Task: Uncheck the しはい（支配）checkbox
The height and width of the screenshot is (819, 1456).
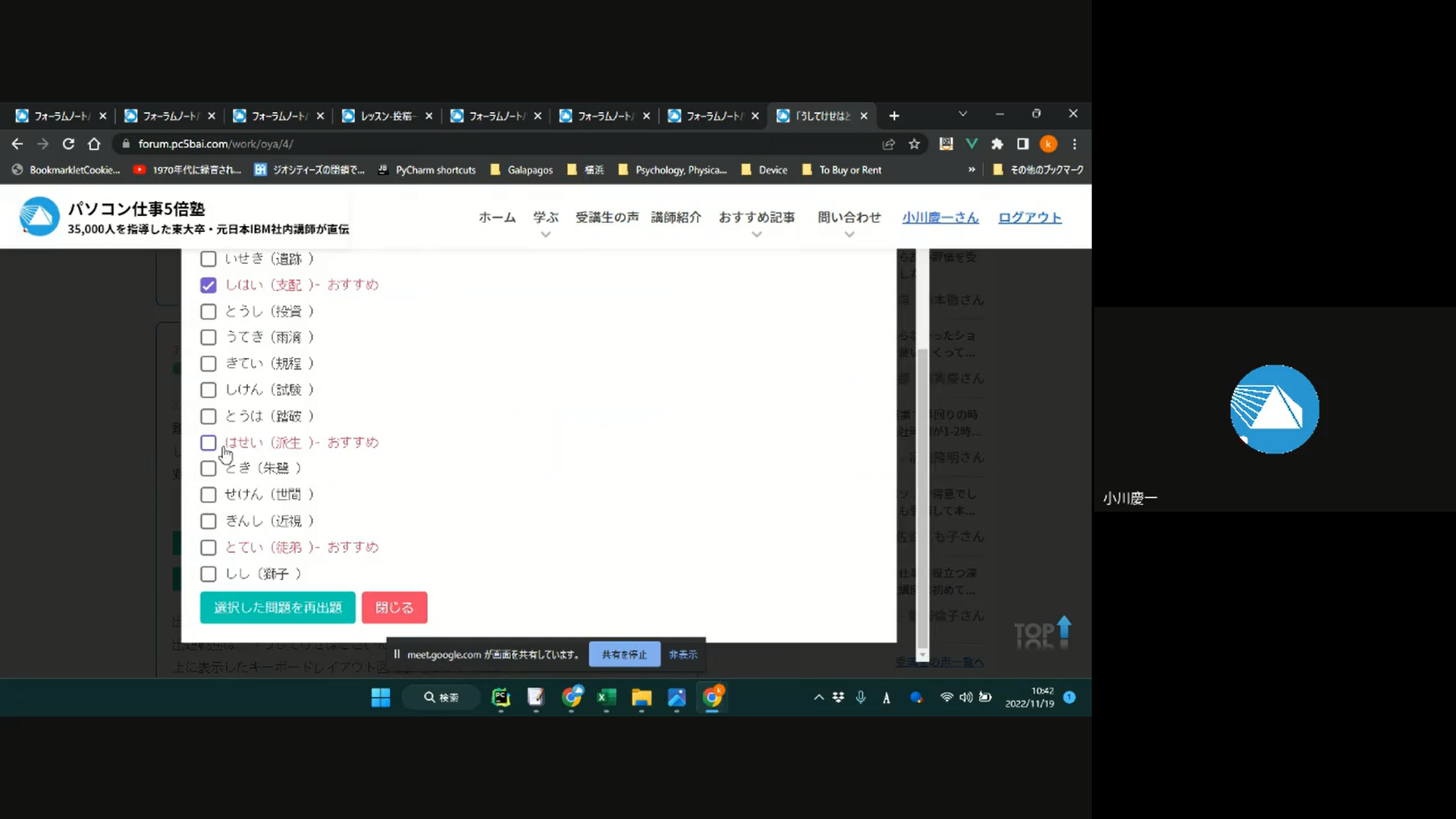Action: pos(209,285)
